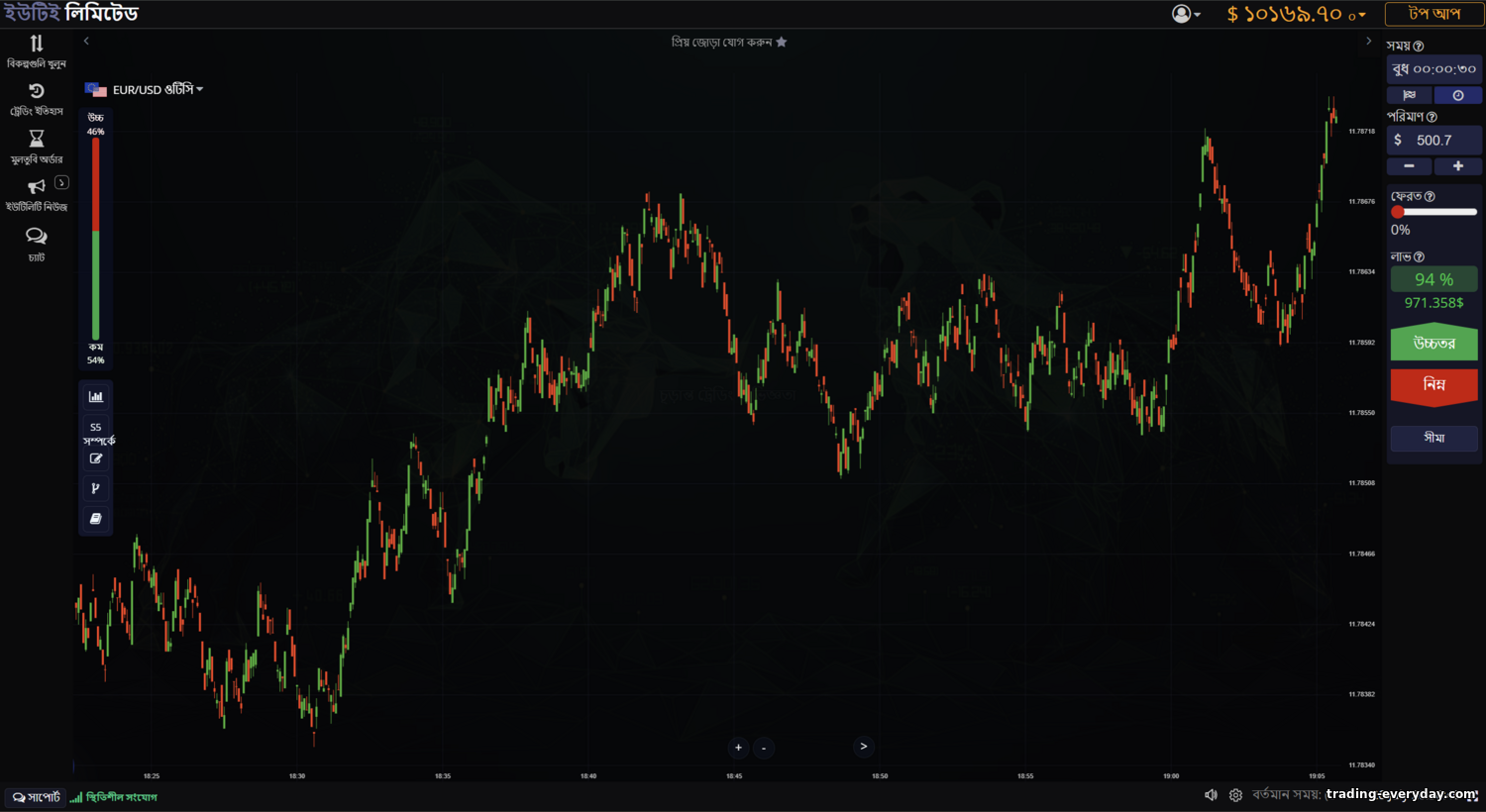Screen dimensions: 1486x812
Task: Switch to clock timer expiry mode
Action: 1458,95
